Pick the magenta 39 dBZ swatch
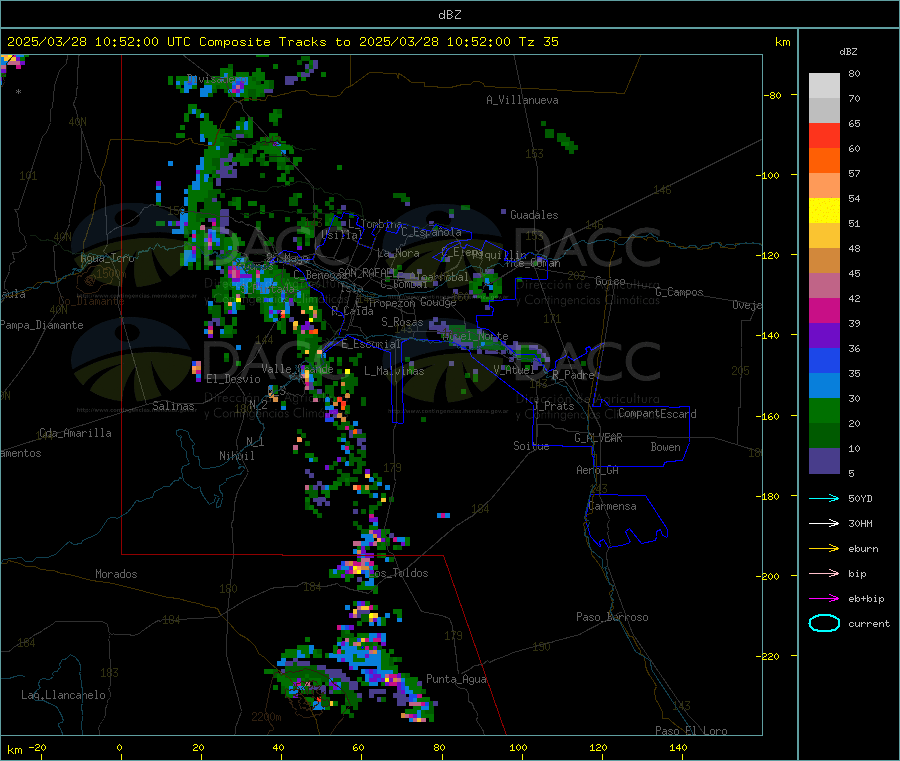900x761 pixels. (x=824, y=310)
